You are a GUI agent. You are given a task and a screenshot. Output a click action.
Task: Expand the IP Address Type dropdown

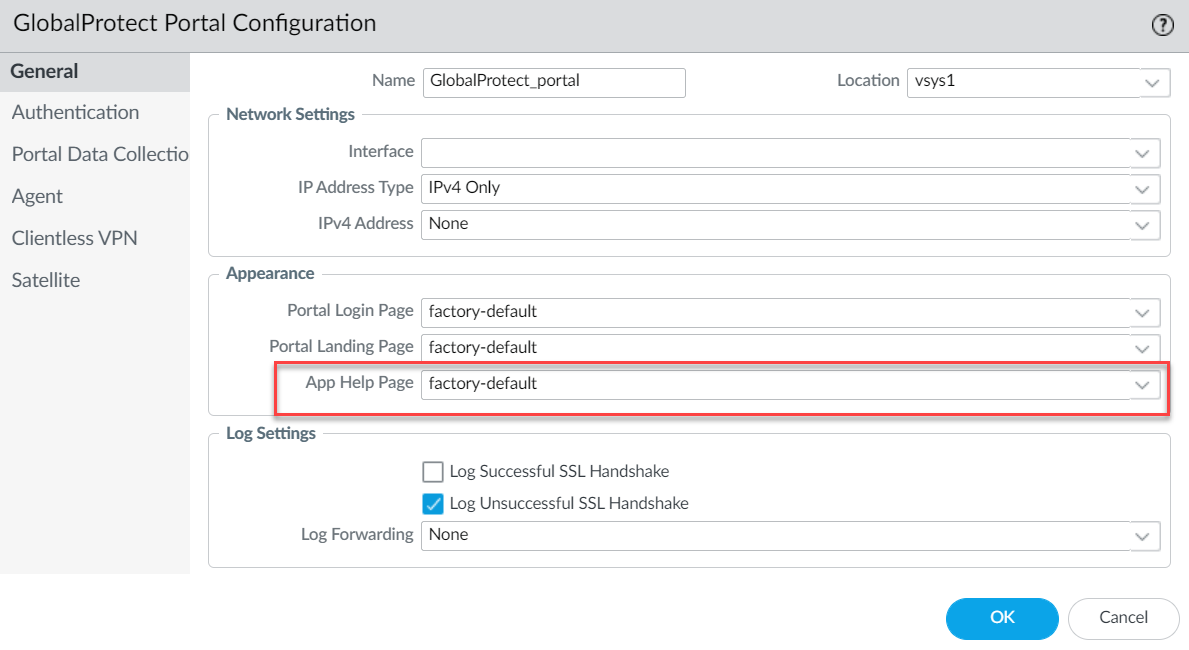(x=1142, y=188)
